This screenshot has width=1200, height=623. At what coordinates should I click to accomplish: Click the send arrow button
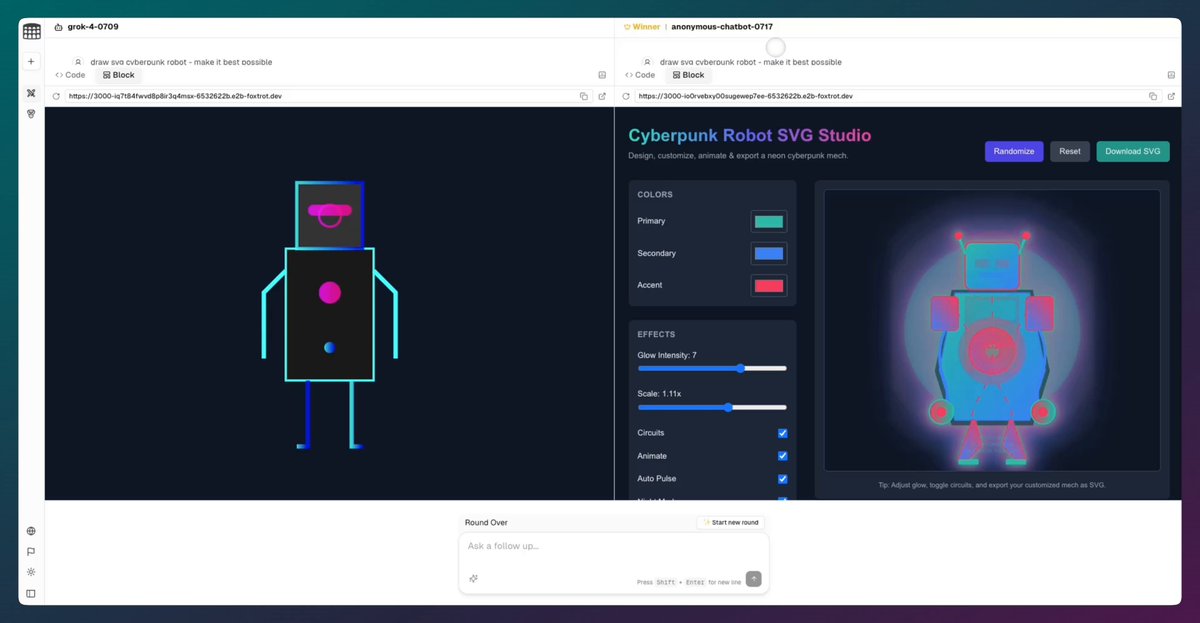point(753,579)
